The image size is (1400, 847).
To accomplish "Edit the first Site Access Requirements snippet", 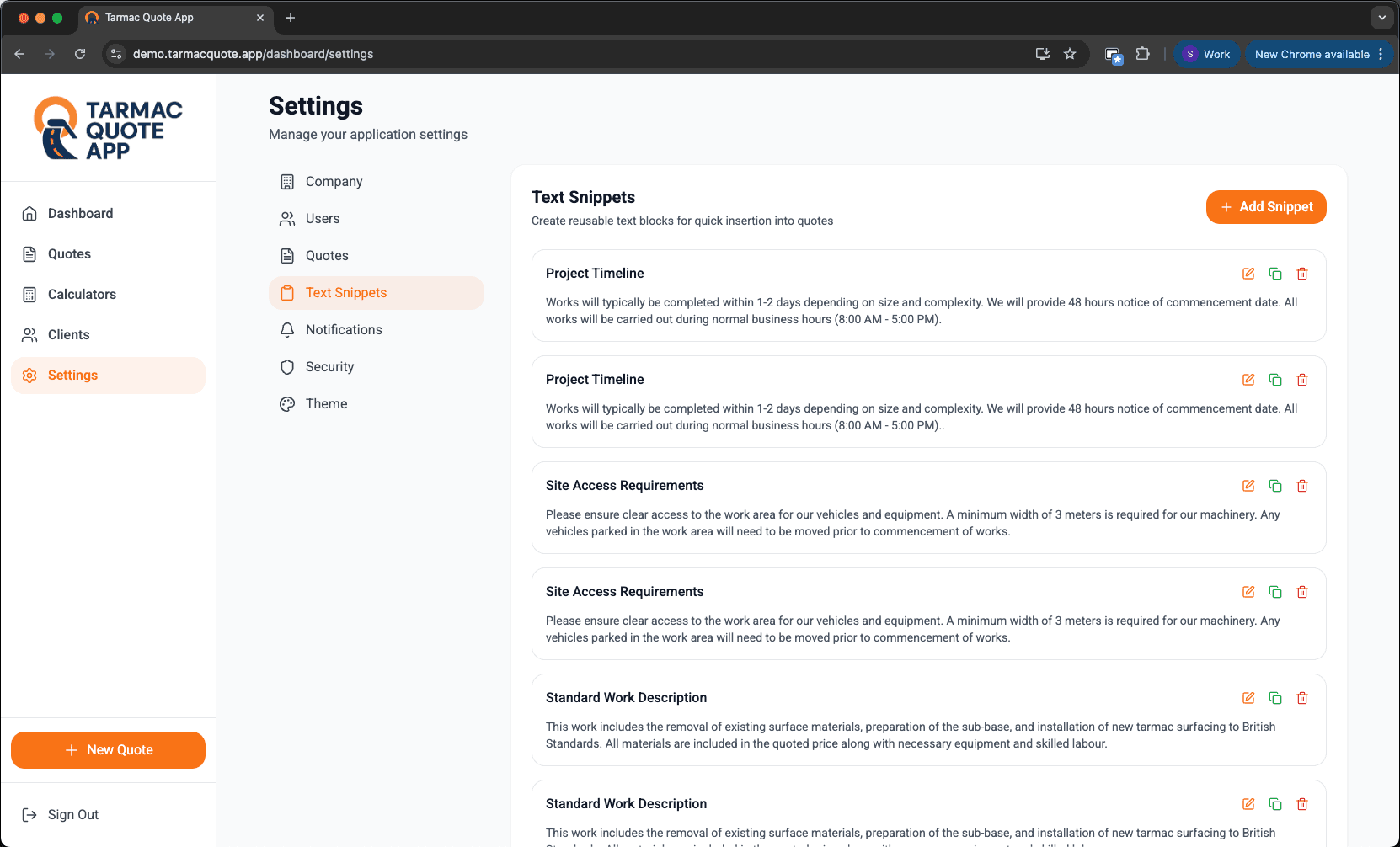I will (x=1248, y=486).
